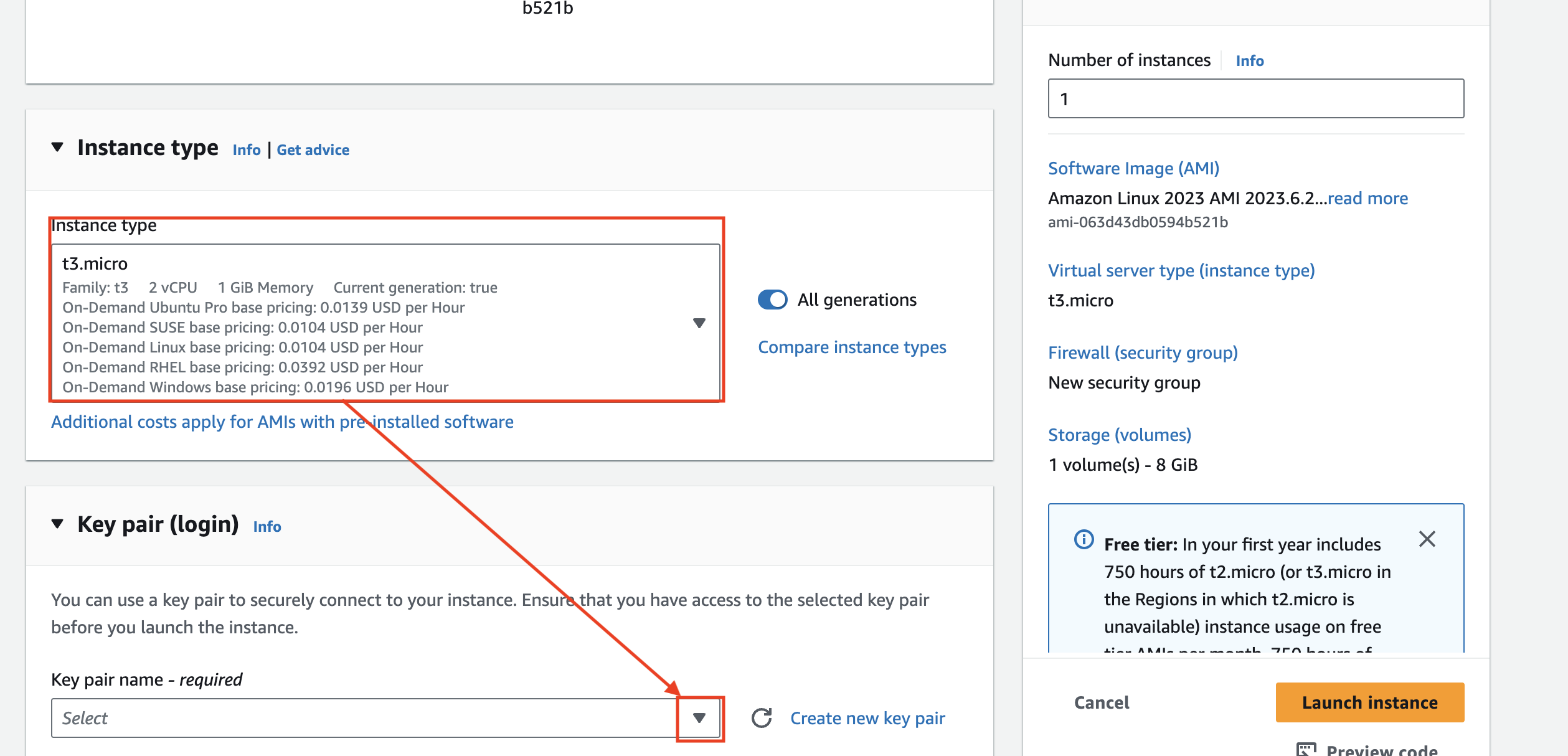Click Info next to Key pair heading
Viewport: 1568px width, 756px height.
pyautogui.click(x=267, y=527)
